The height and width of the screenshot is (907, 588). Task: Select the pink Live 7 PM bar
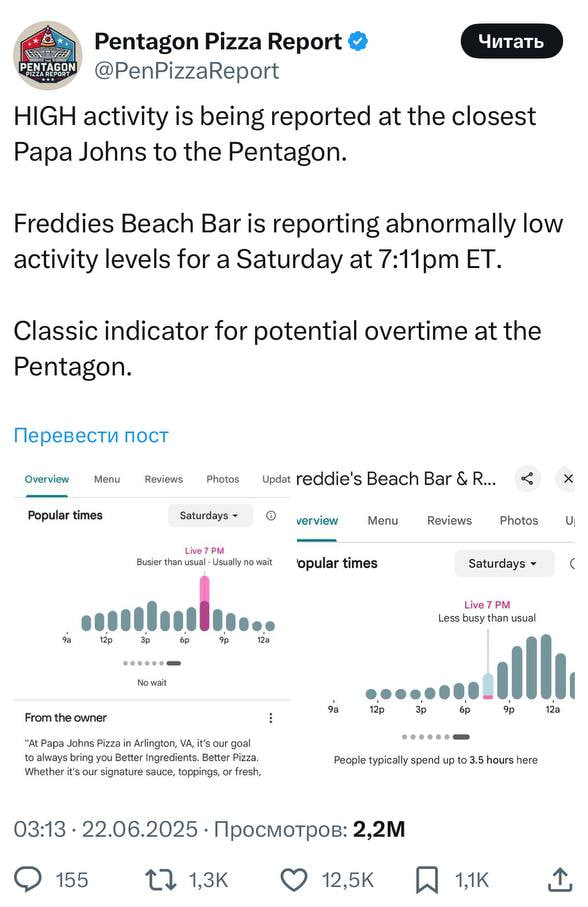(x=204, y=603)
